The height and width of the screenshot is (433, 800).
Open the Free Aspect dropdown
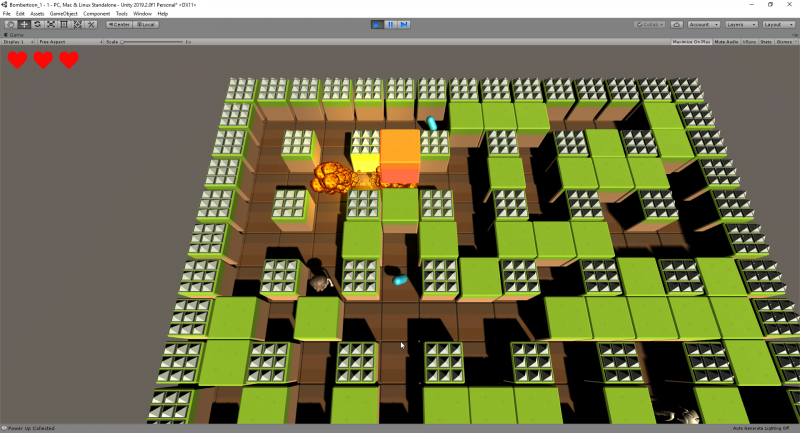(x=70, y=42)
